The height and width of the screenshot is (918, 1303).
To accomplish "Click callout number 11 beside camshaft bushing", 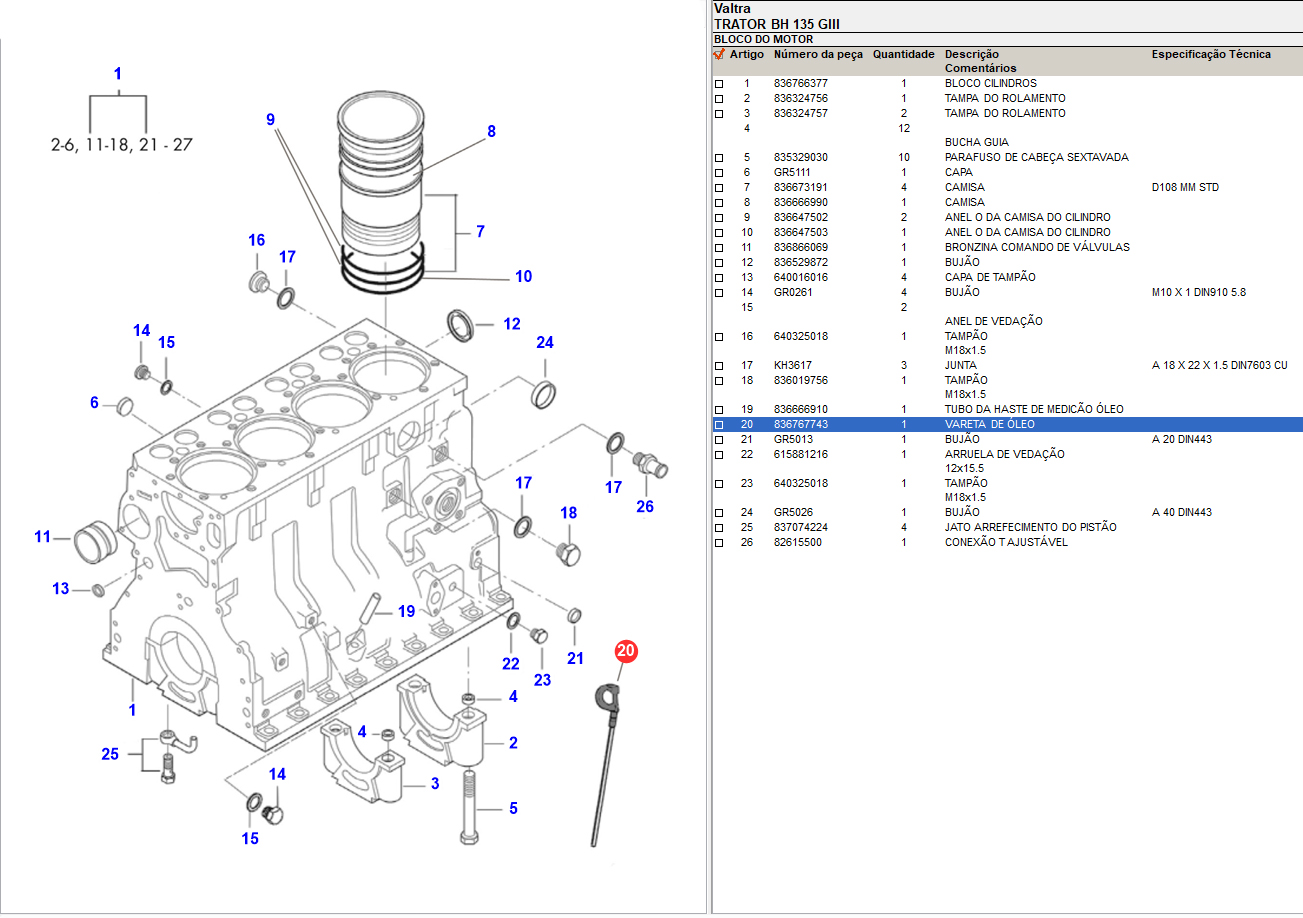I will point(42,537).
